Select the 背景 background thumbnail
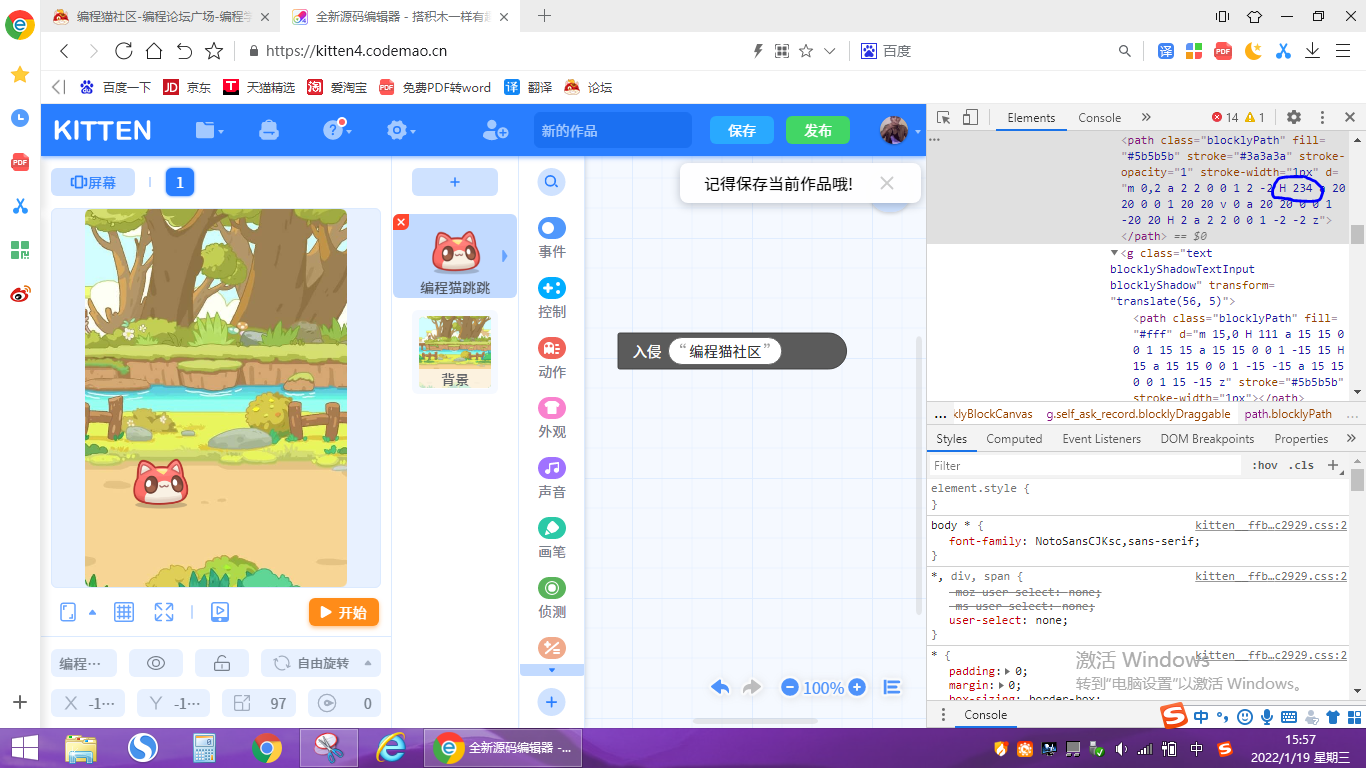The height and width of the screenshot is (768, 1366). [455, 351]
